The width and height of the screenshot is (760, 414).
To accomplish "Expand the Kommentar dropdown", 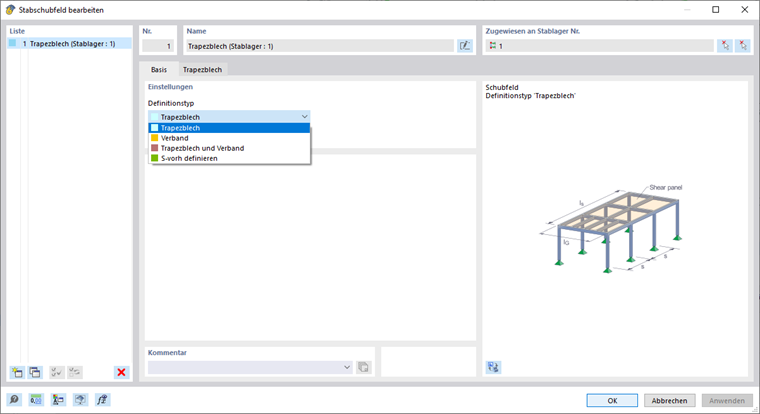I will (347, 367).
